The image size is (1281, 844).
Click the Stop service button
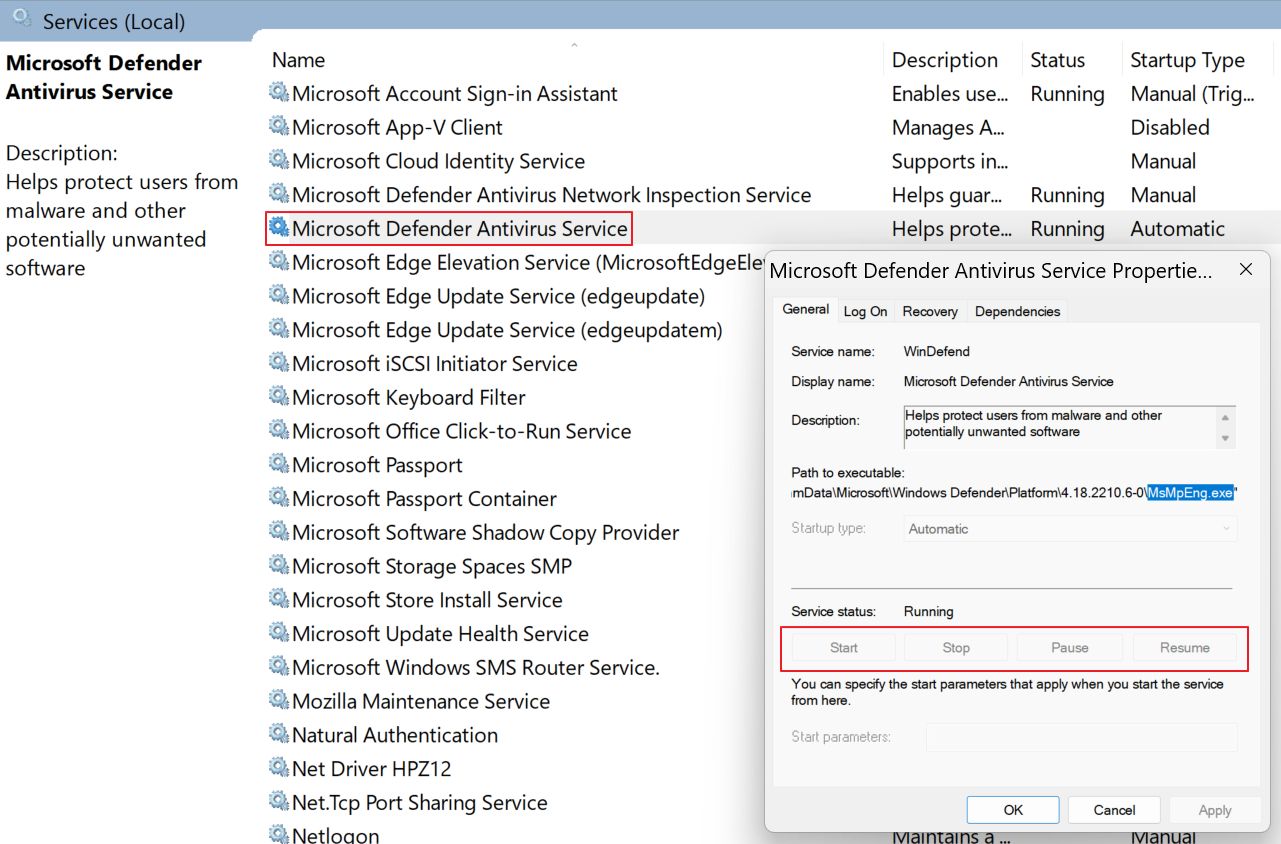pos(956,648)
